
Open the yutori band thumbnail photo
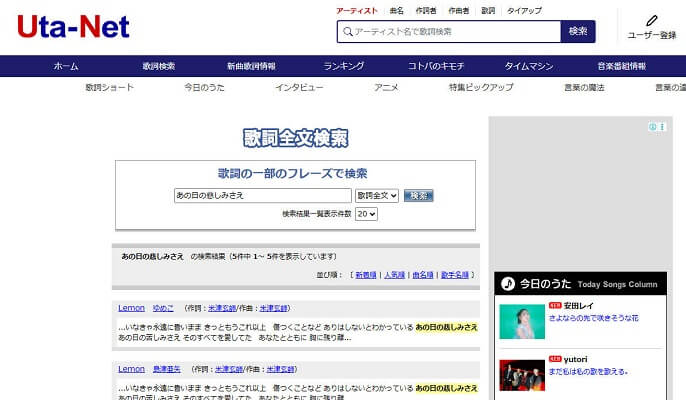(x=522, y=375)
